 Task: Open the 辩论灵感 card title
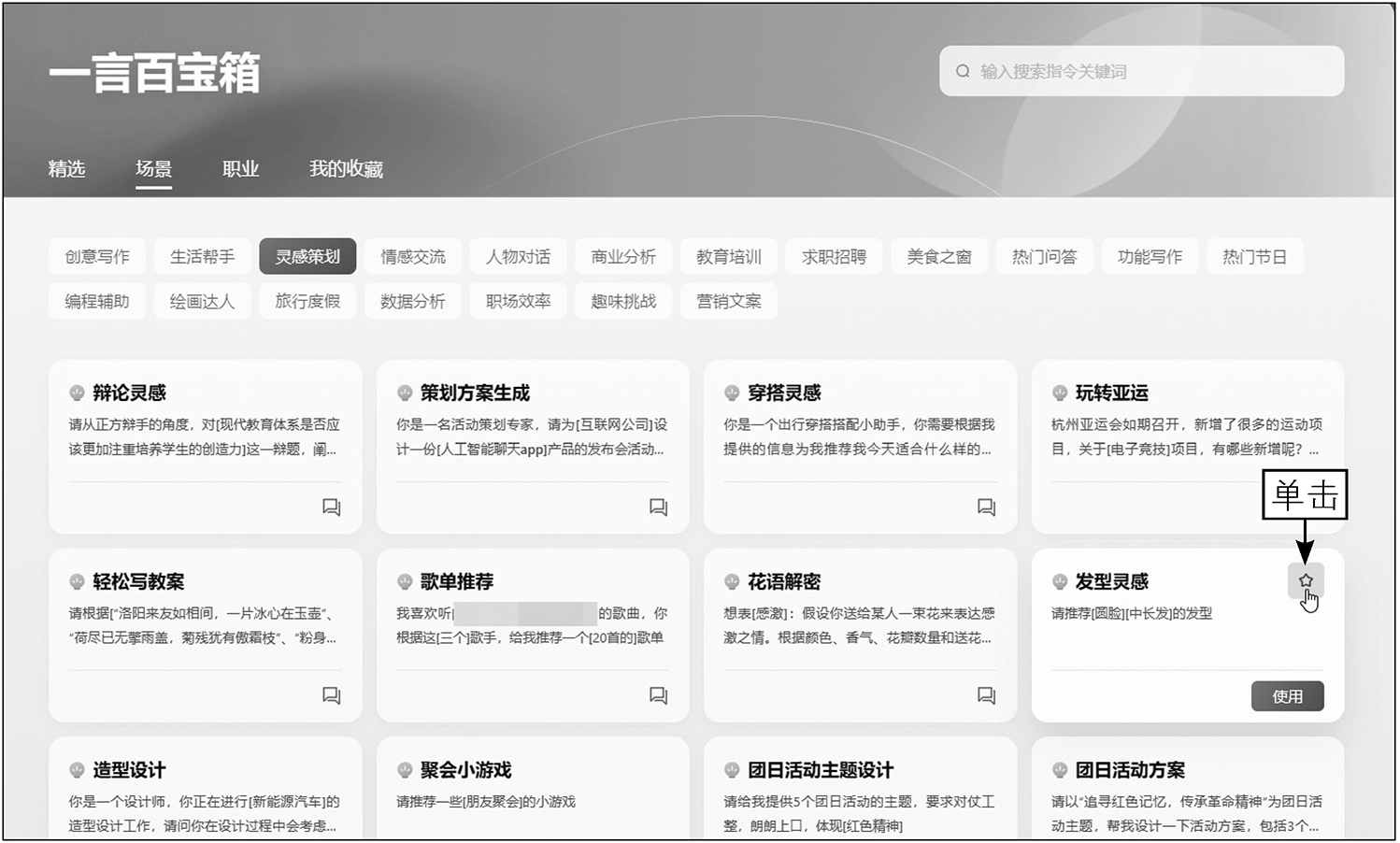[x=129, y=393]
